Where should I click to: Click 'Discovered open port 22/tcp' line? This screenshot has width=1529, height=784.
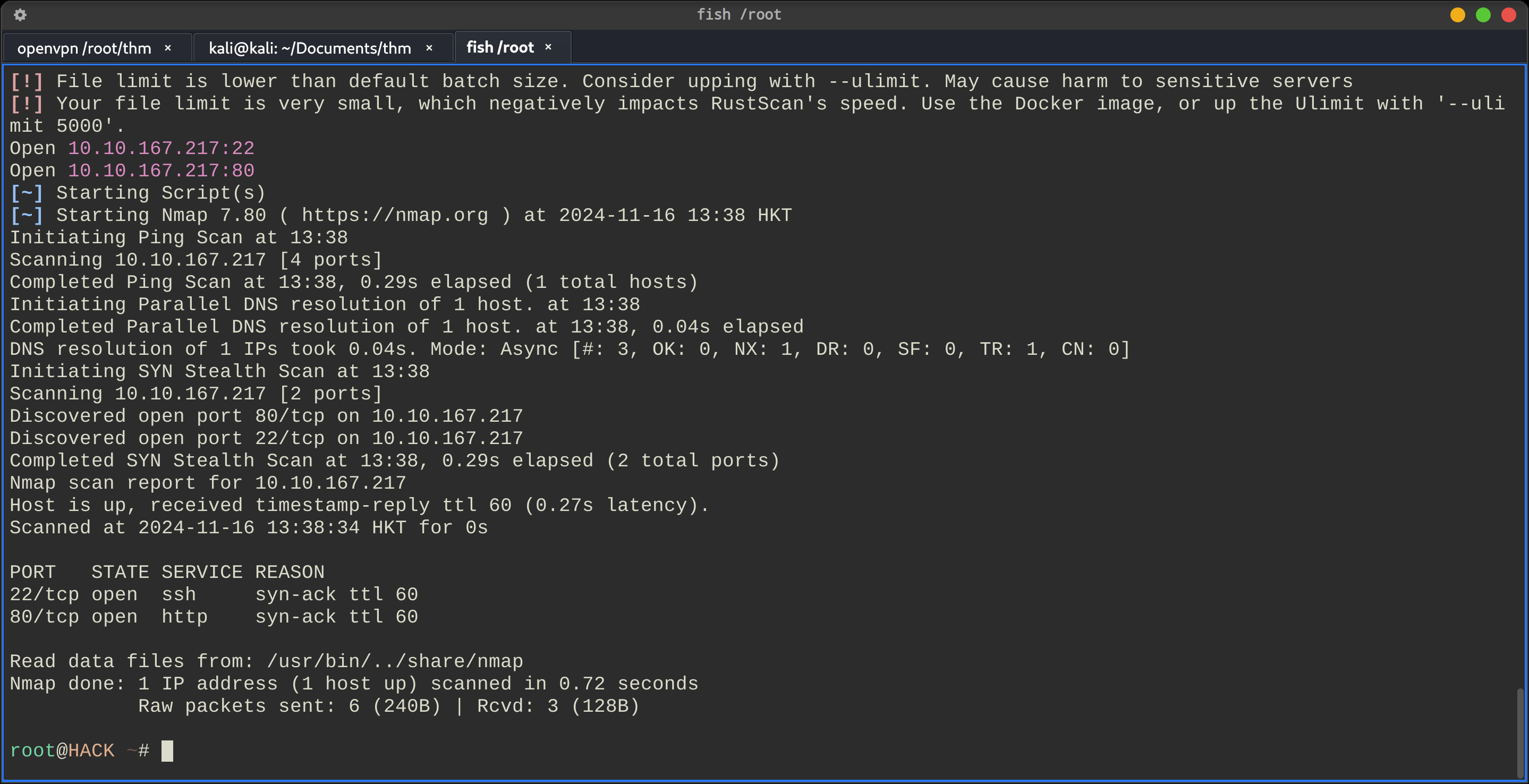point(267,439)
